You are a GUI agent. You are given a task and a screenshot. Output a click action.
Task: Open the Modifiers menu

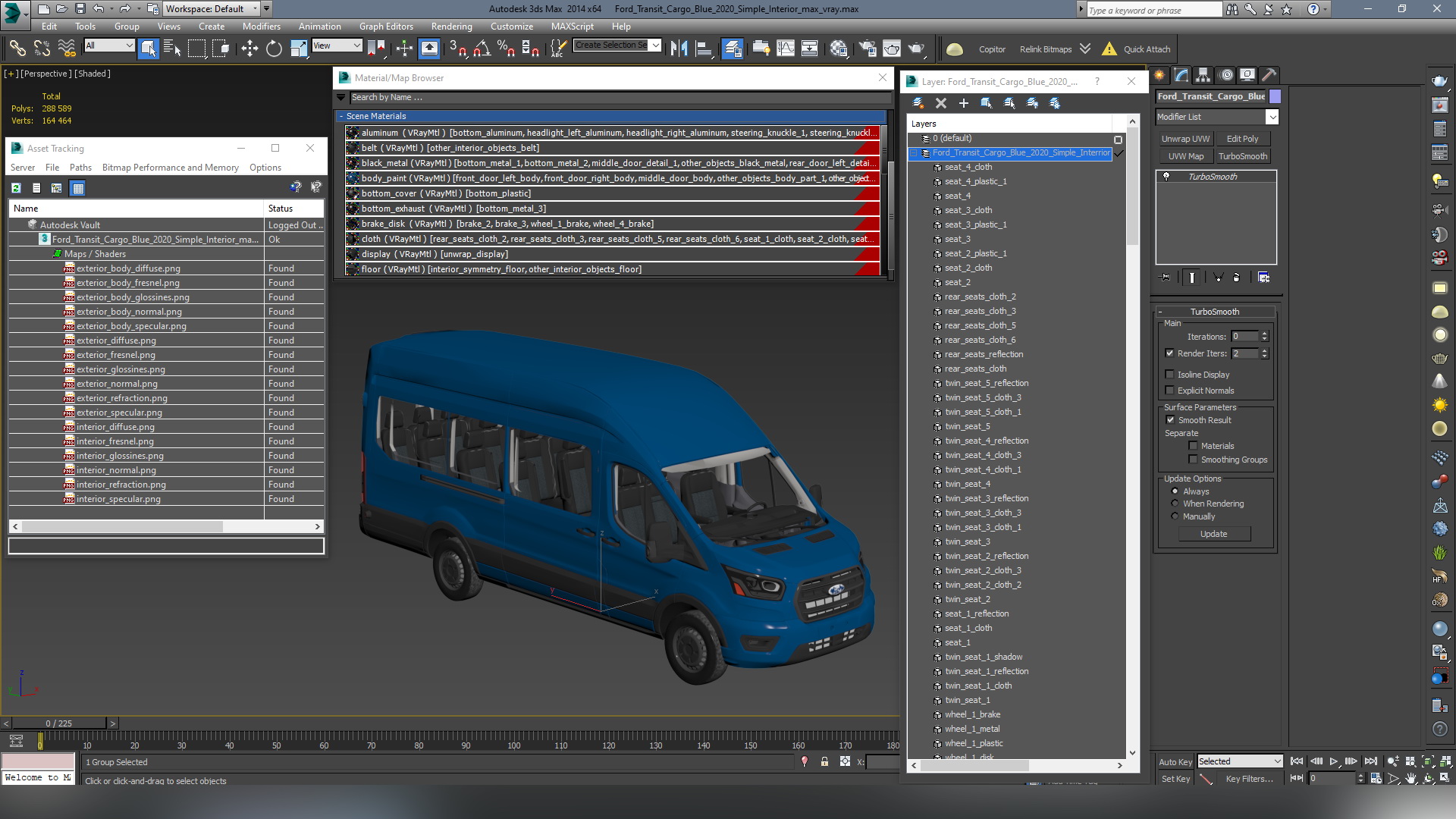click(x=261, y=27)
